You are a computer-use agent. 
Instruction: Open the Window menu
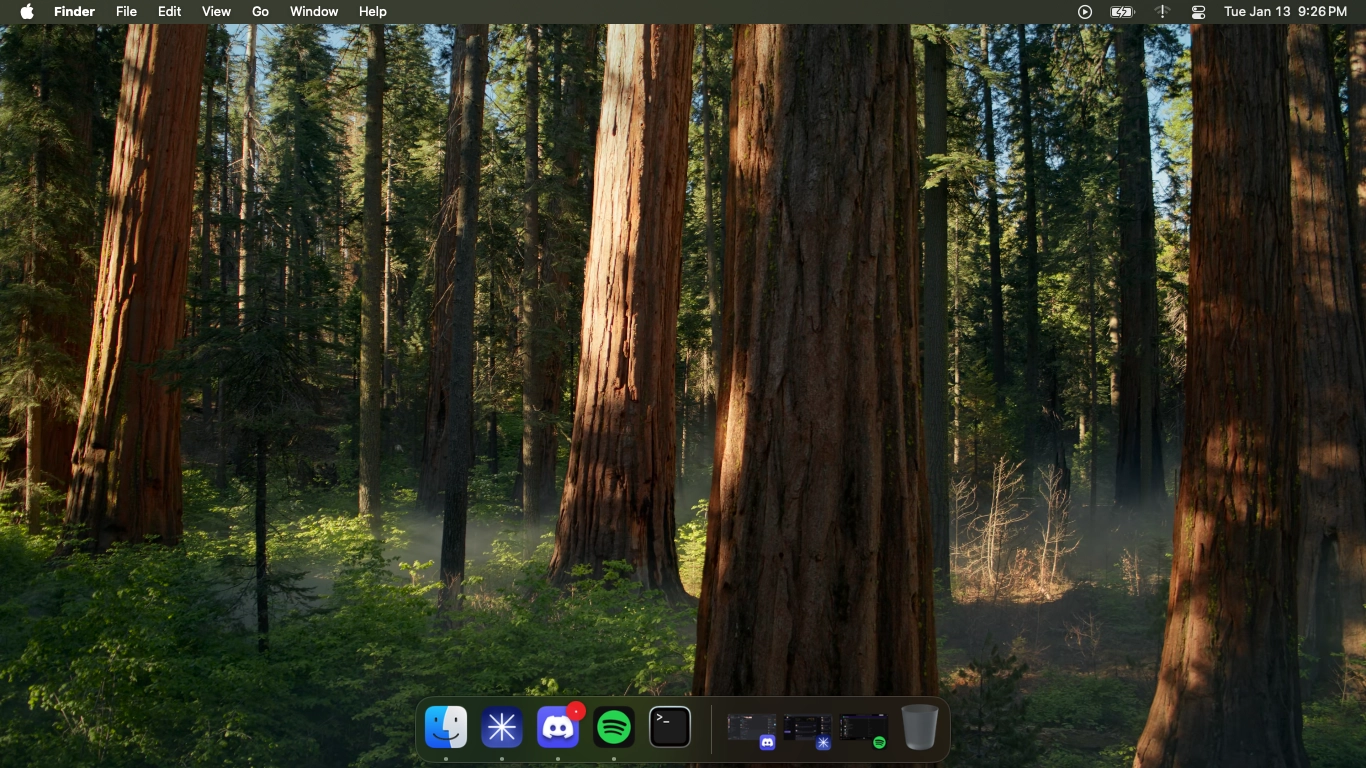pos(314,12)
